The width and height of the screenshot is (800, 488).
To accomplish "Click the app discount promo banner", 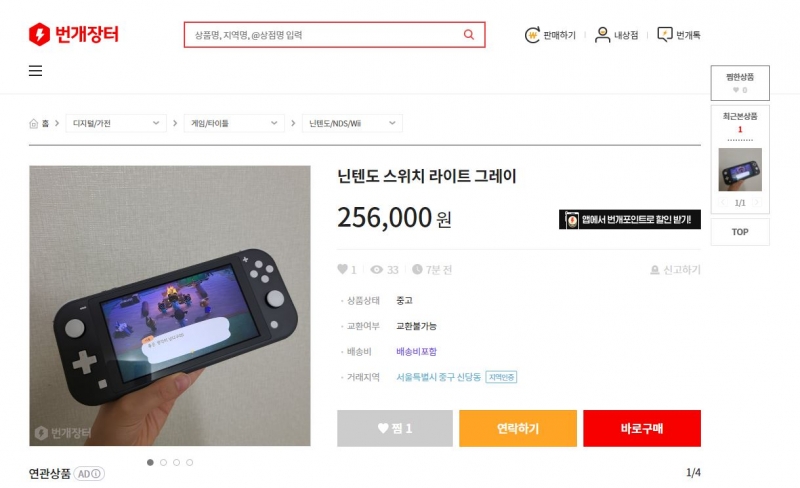I will point(629,220).
